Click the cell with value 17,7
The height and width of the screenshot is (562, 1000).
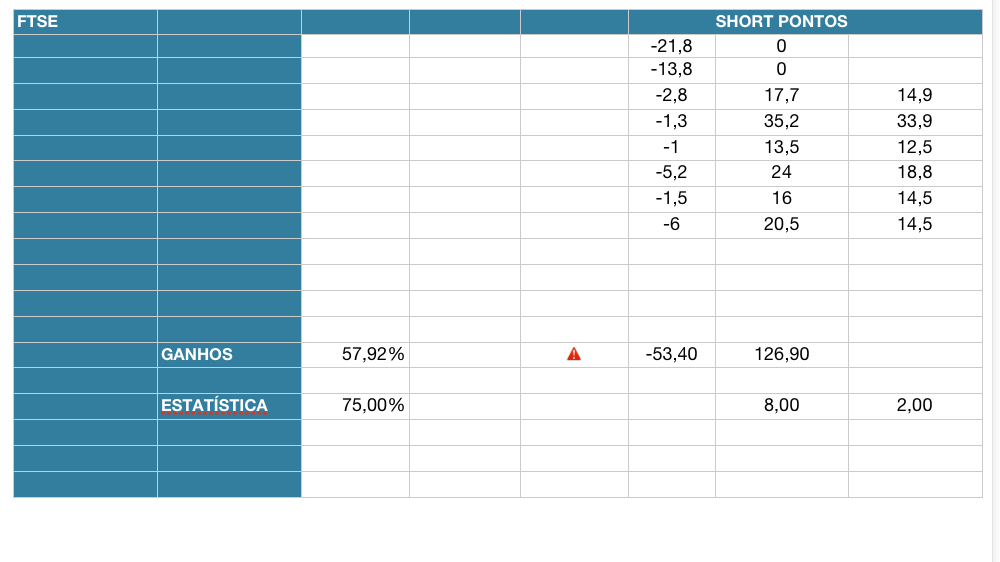click(781, 96)
